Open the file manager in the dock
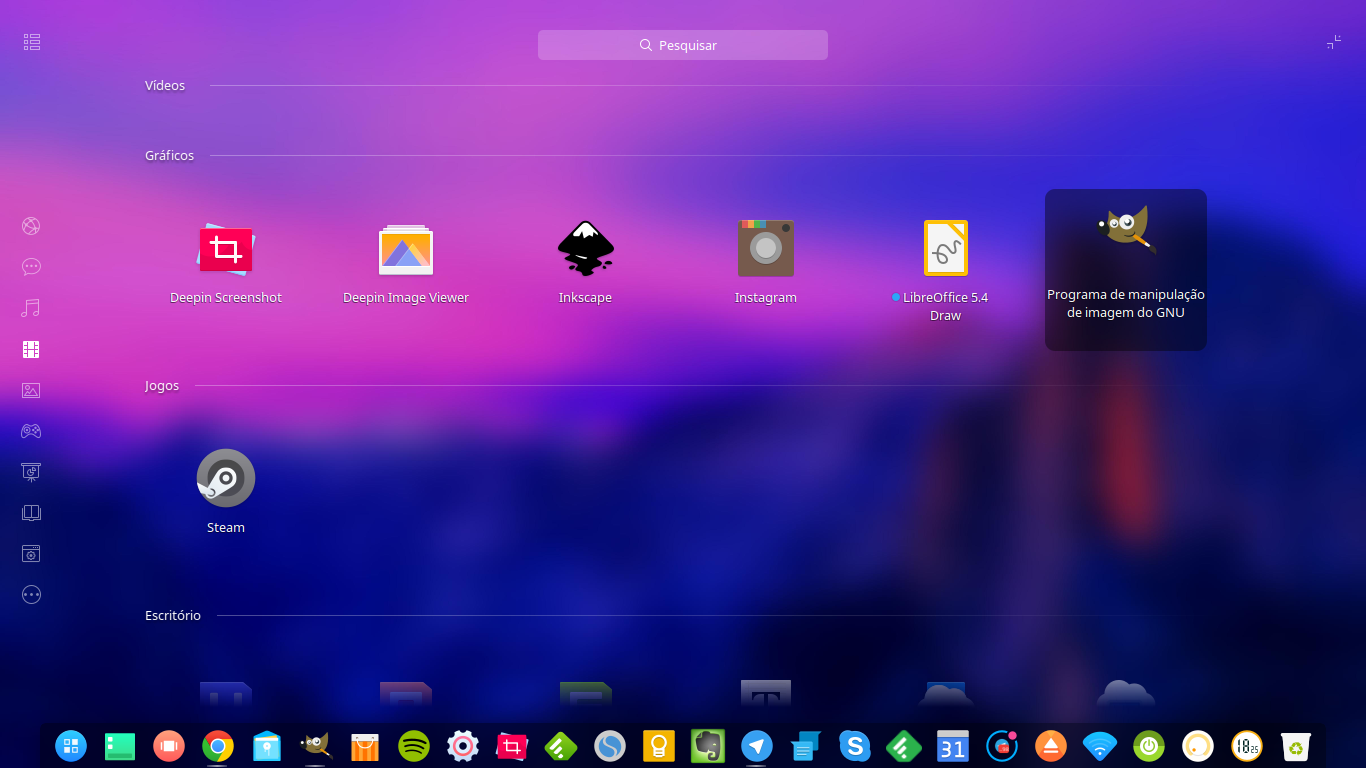1366x768 pixels. [x=267, y=745]
